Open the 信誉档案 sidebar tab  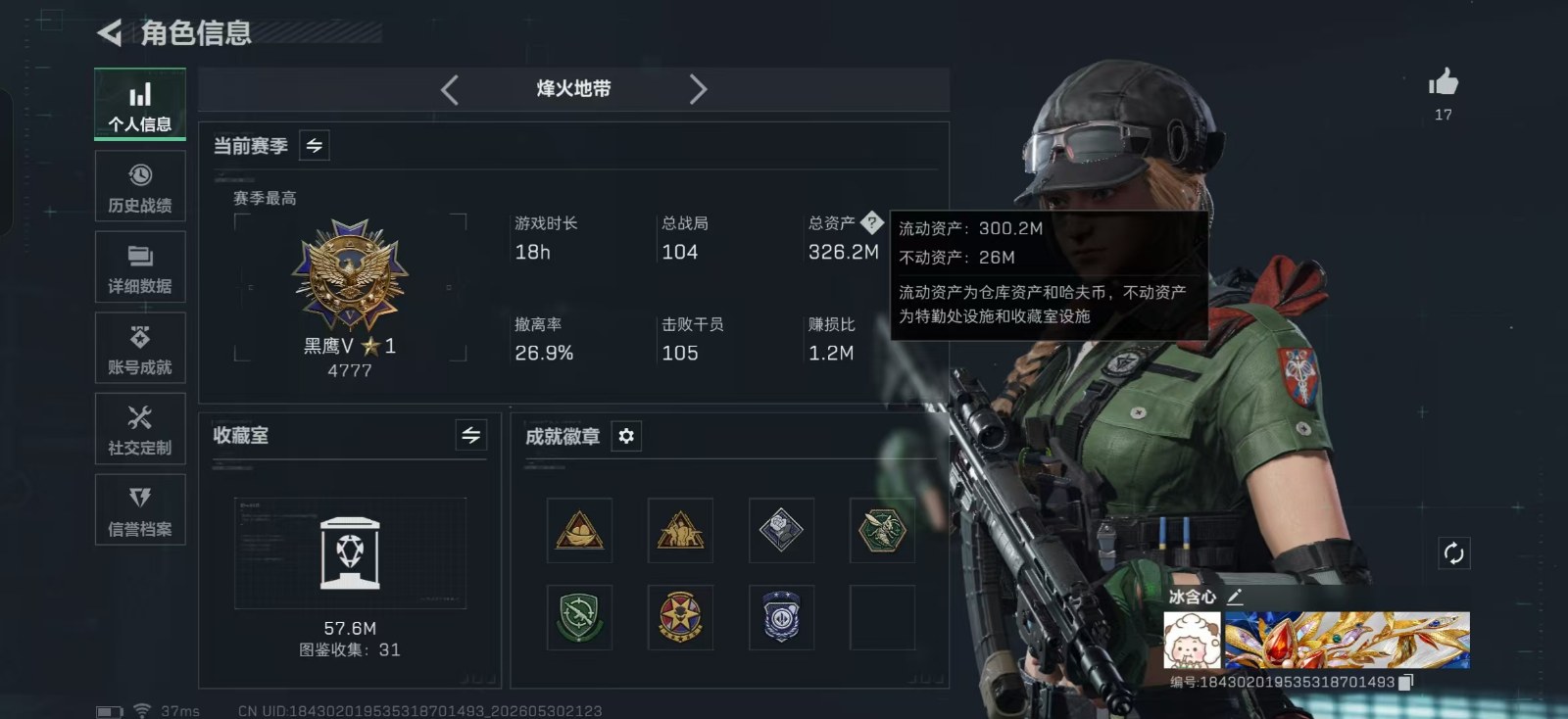click(x=140, y=509)
